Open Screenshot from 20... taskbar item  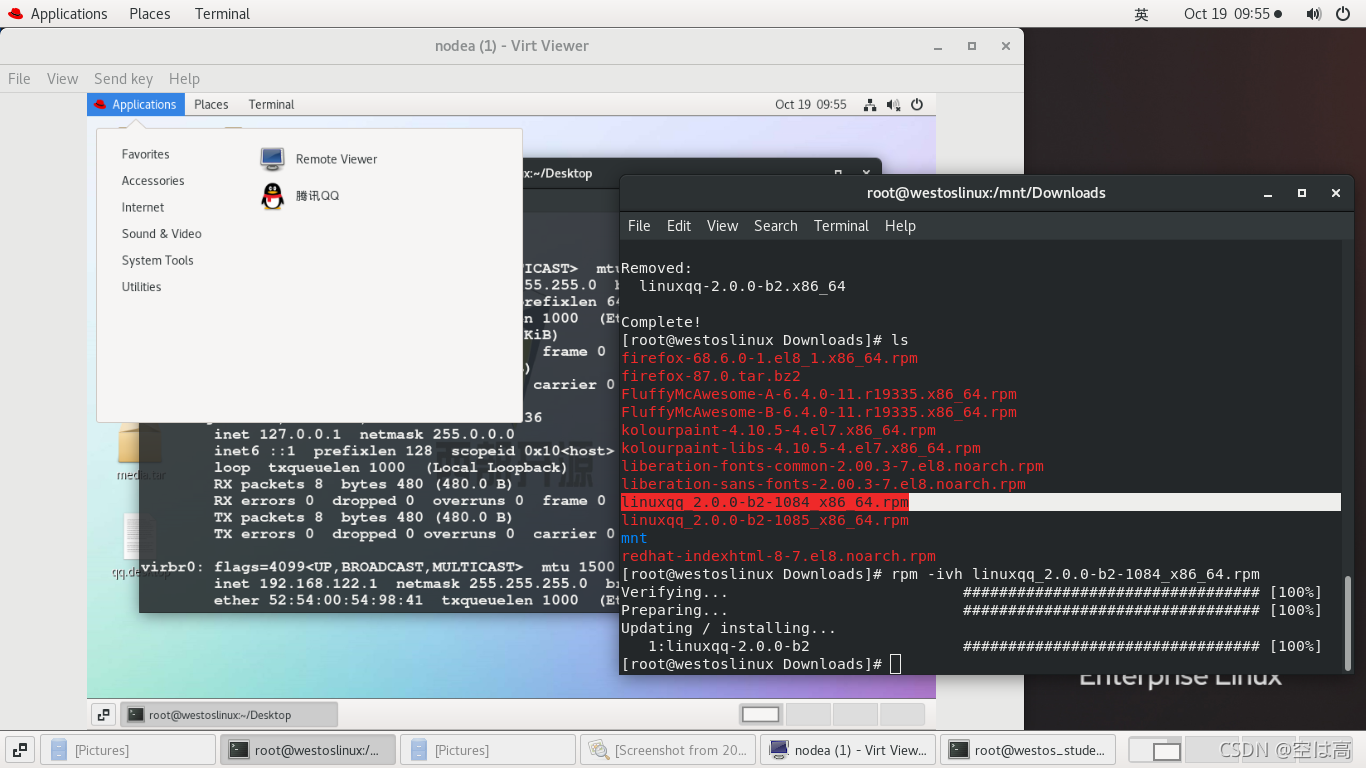tap(668, 750)
